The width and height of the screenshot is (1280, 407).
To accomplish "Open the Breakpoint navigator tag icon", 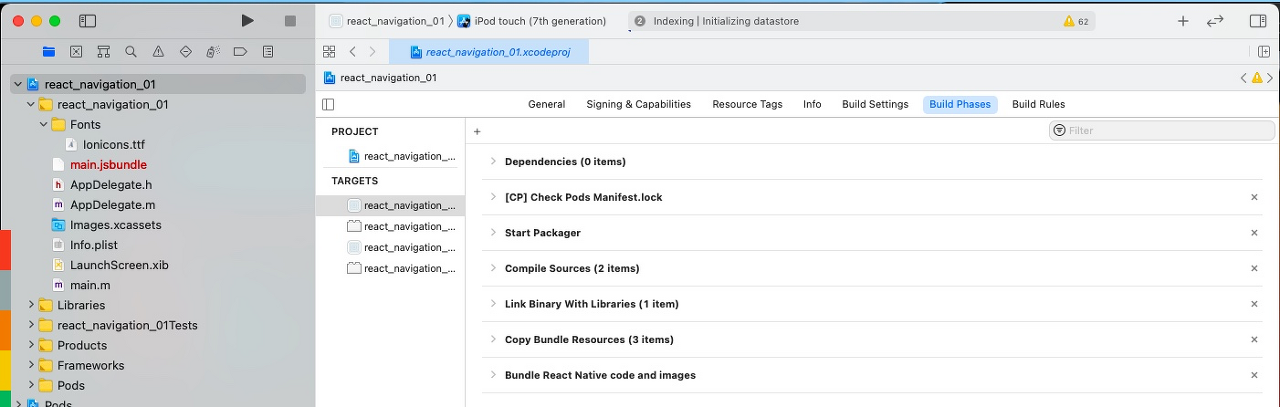I will pyautogui.click(x=240, y=51).
